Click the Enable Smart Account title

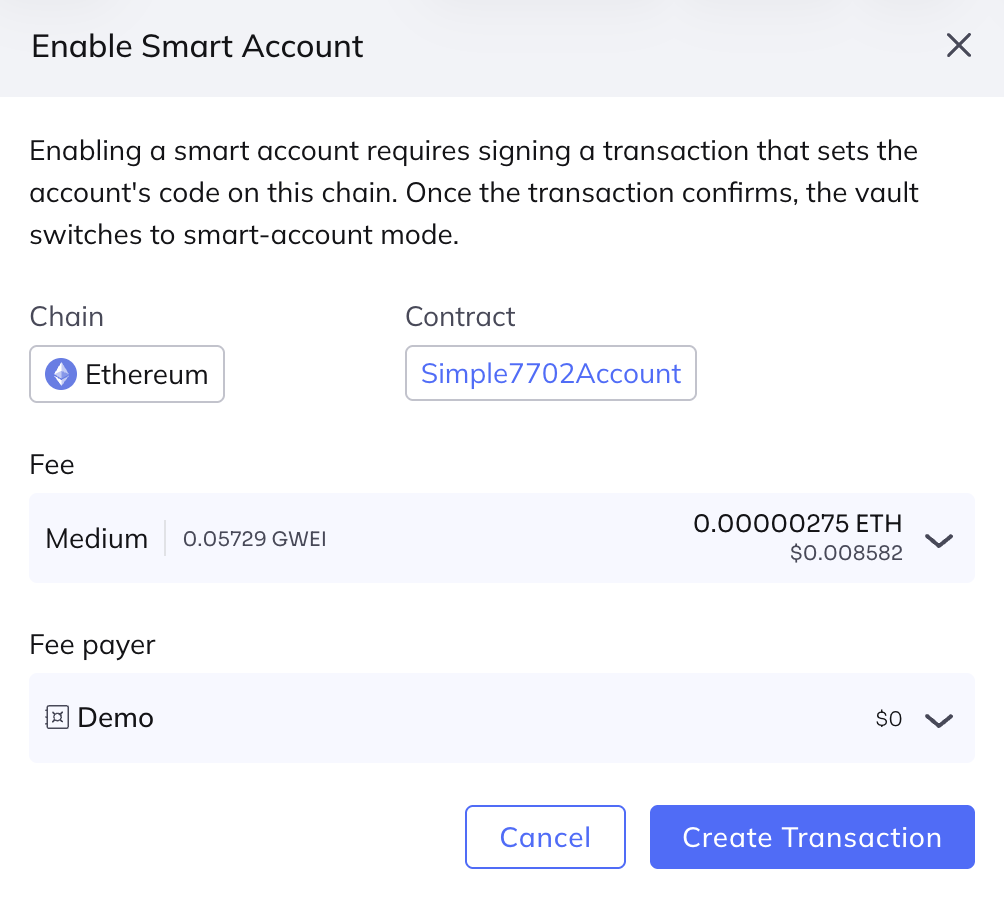click(x=198, y=46)
